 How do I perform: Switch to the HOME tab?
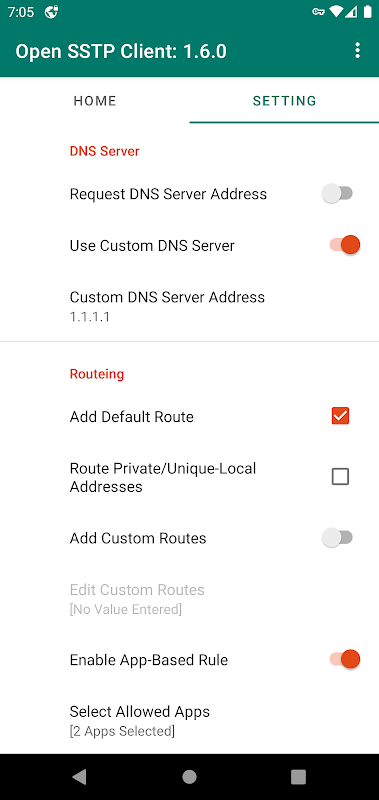click(95, 101)
